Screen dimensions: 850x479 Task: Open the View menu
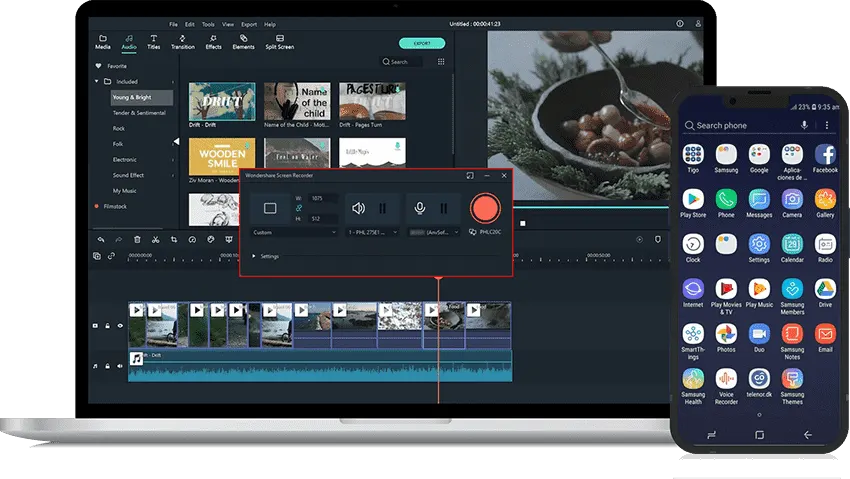[x=228, y=24]
